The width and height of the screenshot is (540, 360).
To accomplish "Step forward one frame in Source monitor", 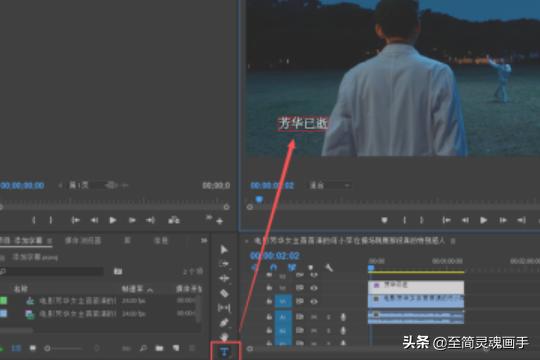I will (132, 220).
